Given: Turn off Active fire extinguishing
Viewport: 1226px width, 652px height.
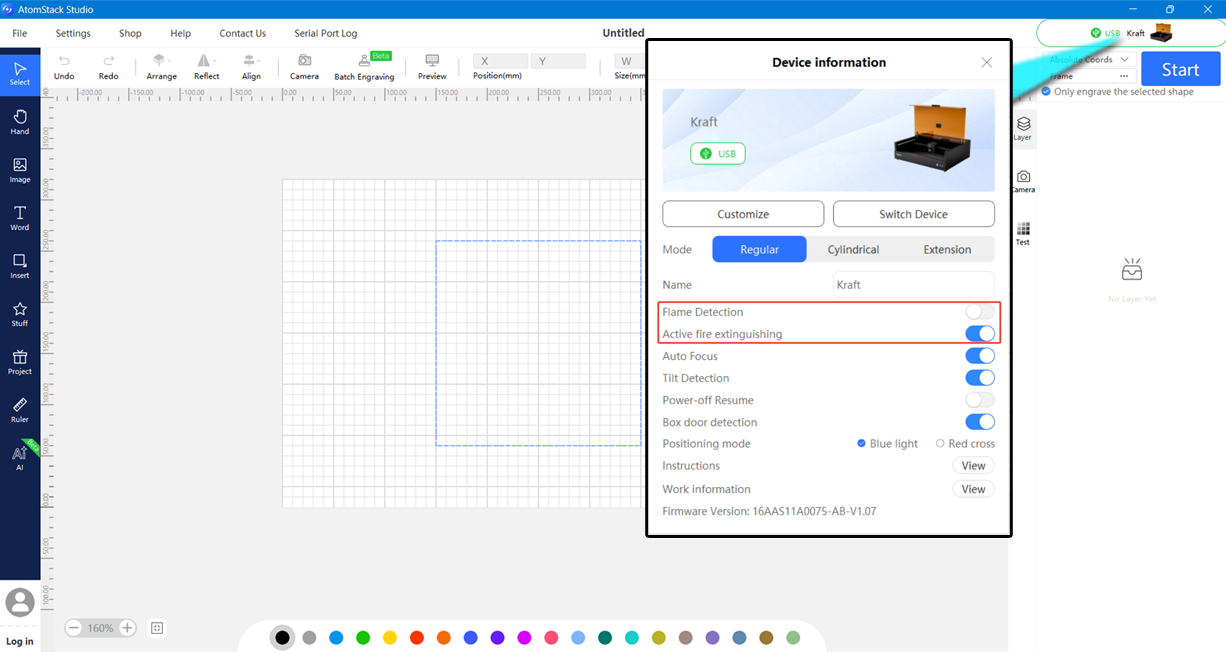Looking at the screenshot, I should [x=980, y=334].
